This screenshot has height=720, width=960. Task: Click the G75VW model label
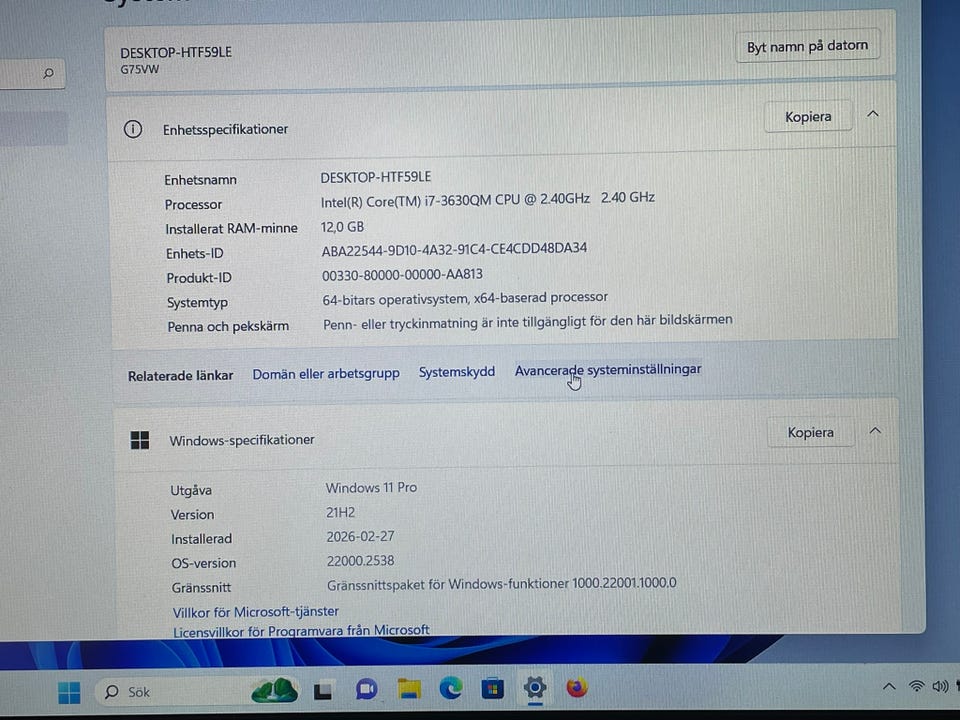[140, 70]
